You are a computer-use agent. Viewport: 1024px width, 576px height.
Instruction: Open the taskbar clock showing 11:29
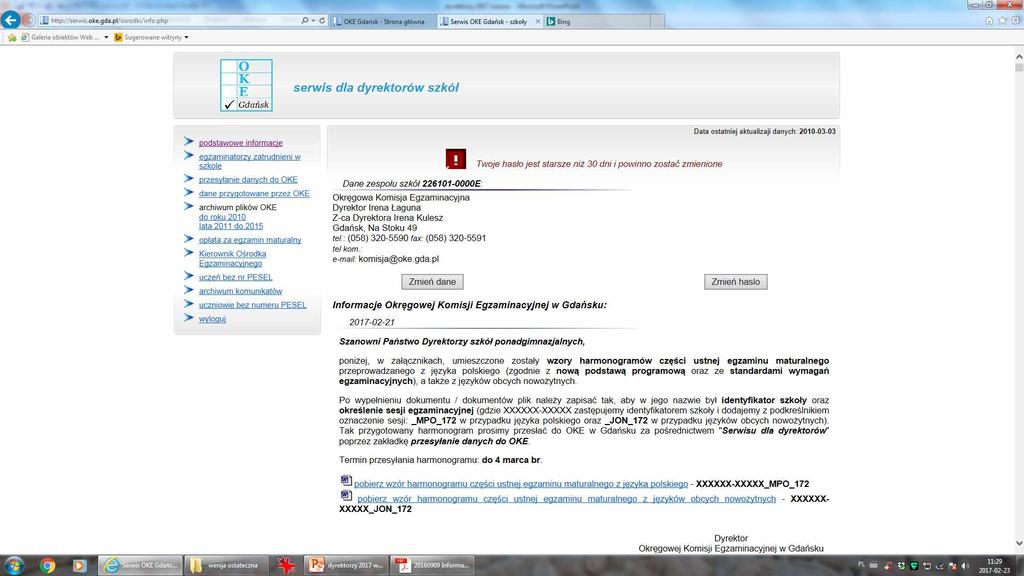pos(995,566)
